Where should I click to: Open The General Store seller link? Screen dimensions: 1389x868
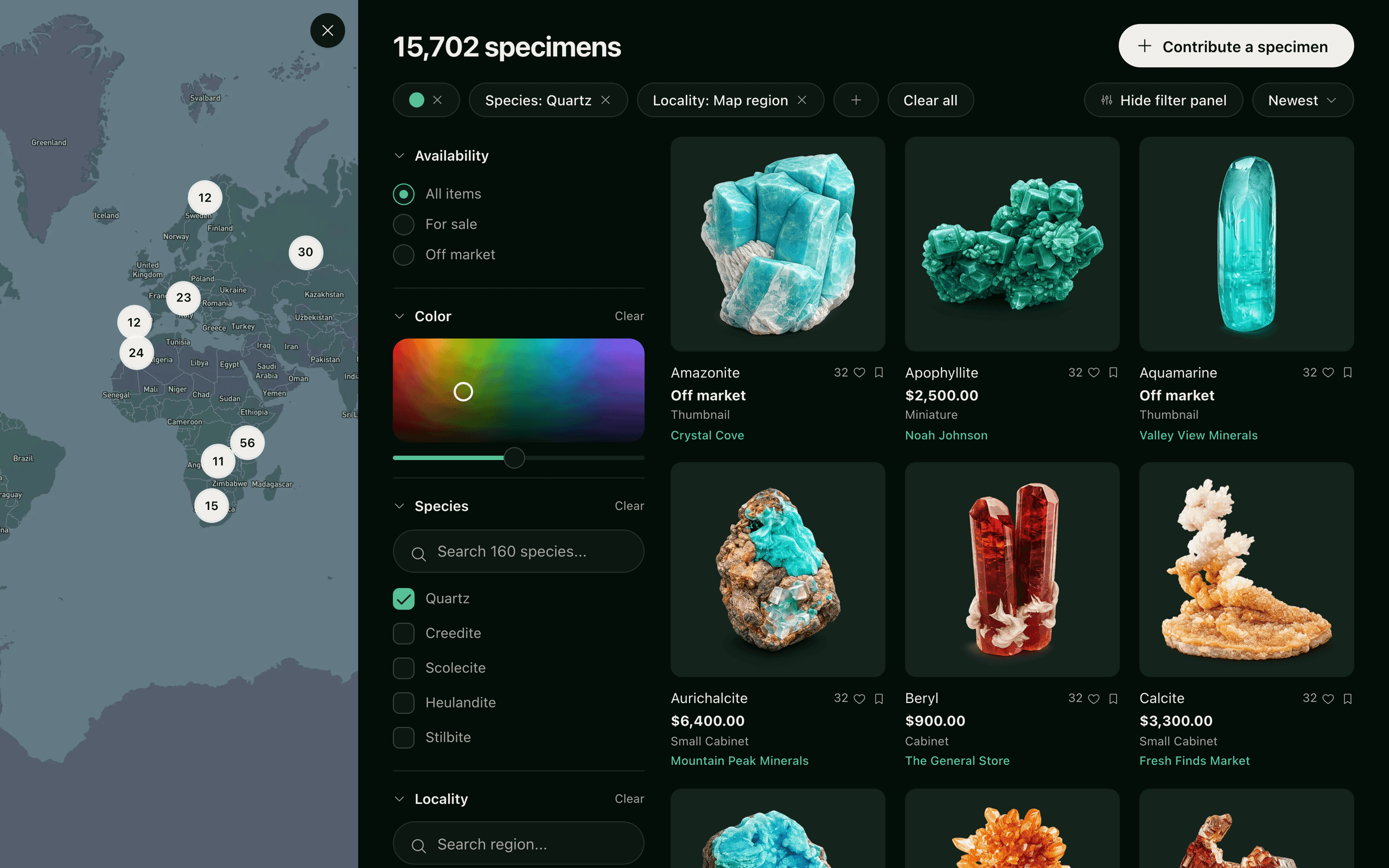[x=957, y=761]
